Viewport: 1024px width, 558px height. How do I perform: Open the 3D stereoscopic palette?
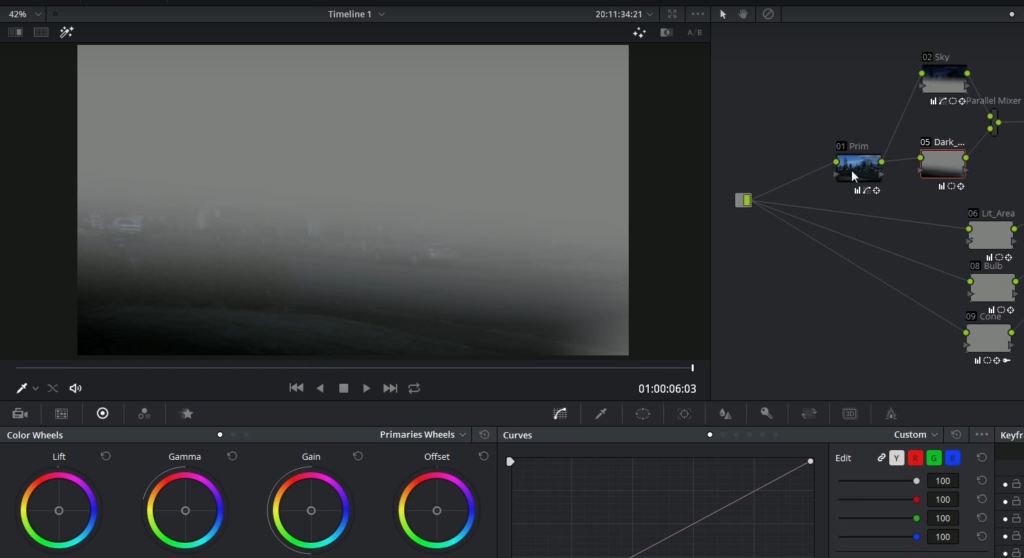[850, 414]
